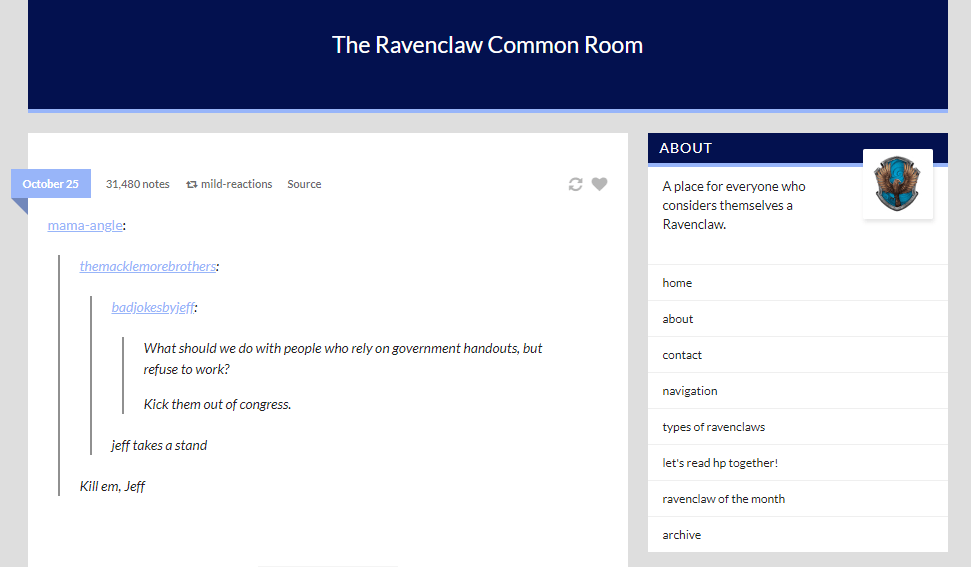Image resolution: width=971 pixels, height=567 pixels.
Task: Open types of ravenclaws page
Action: (798, 426)
